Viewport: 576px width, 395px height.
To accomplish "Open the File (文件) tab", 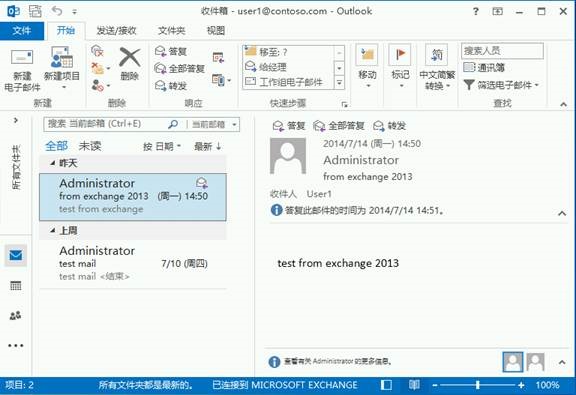I will (22, 30).
